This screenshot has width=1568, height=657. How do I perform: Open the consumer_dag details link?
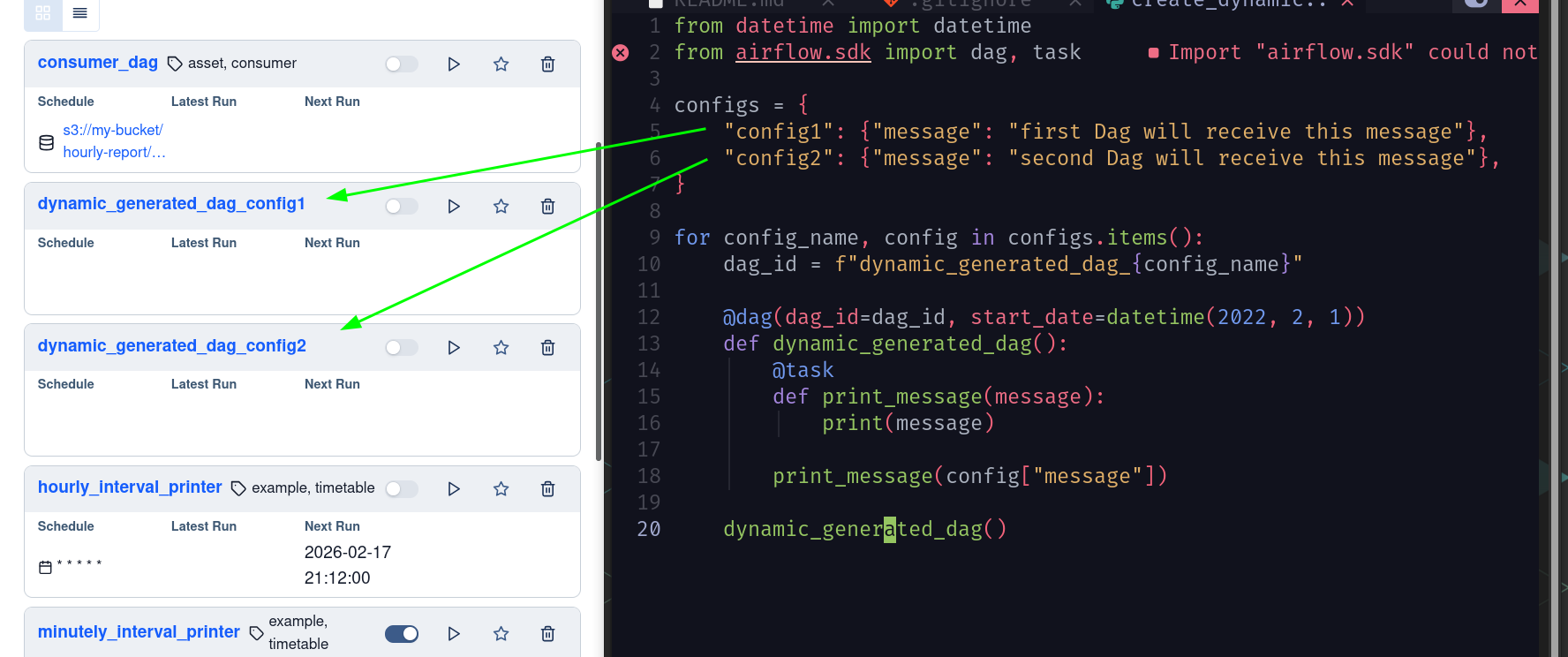coord(97,63)
